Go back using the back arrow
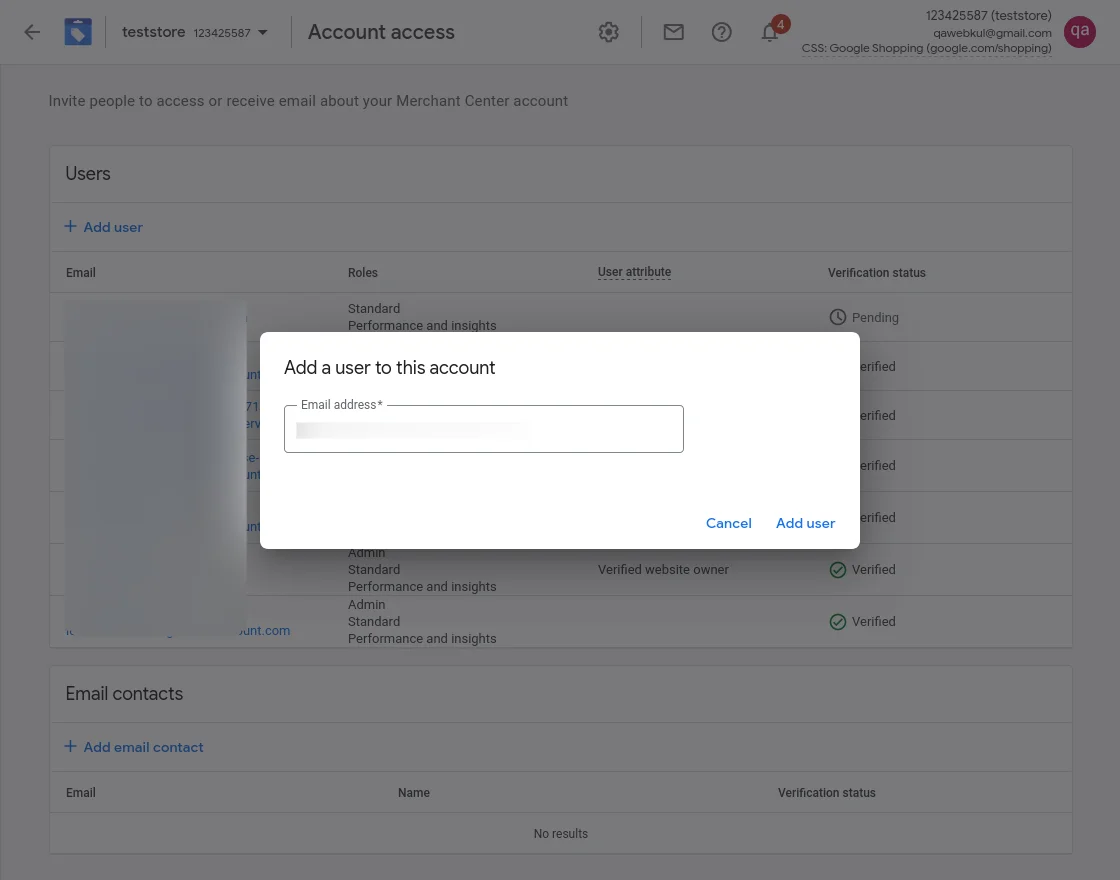 click(32, 32)
